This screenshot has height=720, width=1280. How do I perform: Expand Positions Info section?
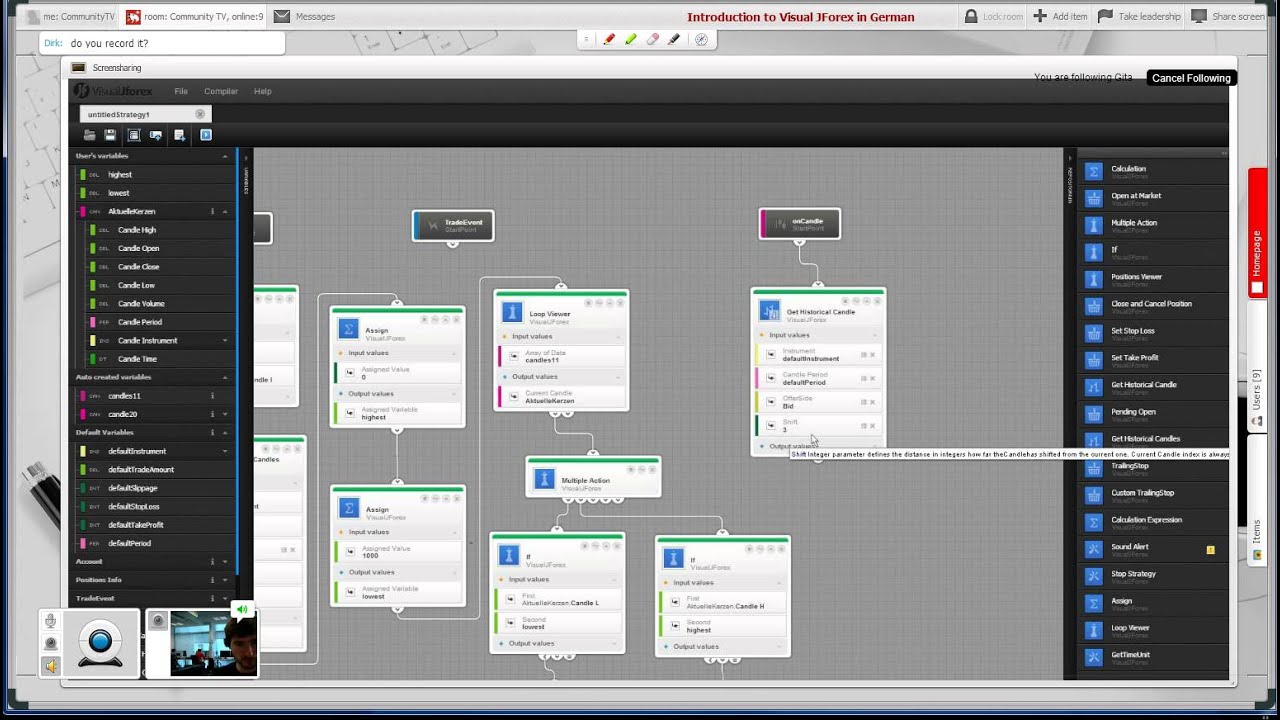(225, 580)
